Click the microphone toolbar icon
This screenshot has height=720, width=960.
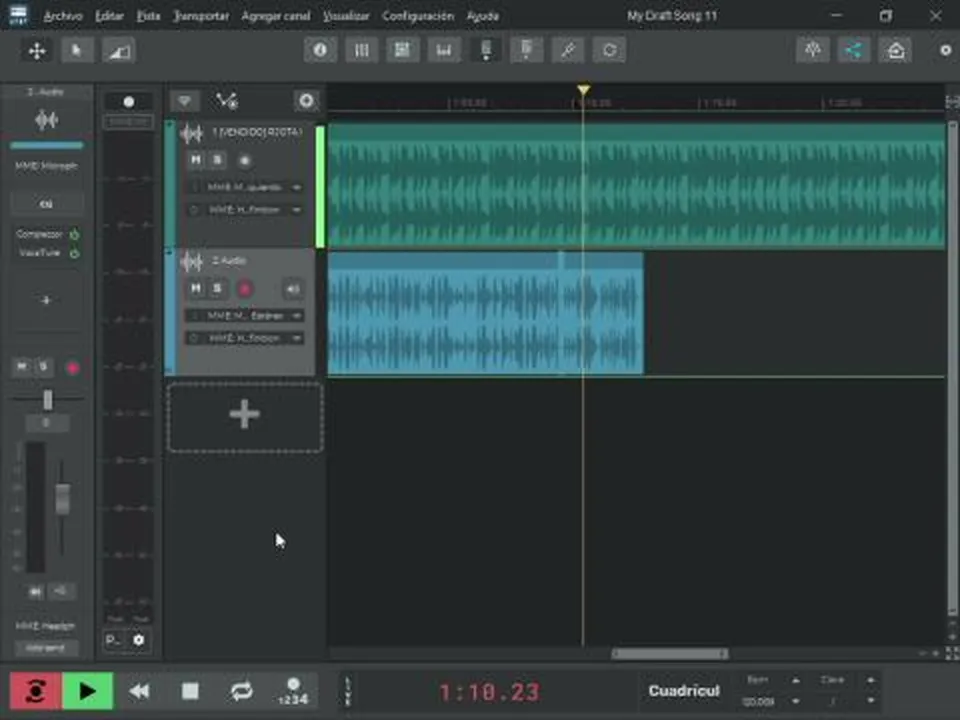pyautogui.click(x=486, y=50)
